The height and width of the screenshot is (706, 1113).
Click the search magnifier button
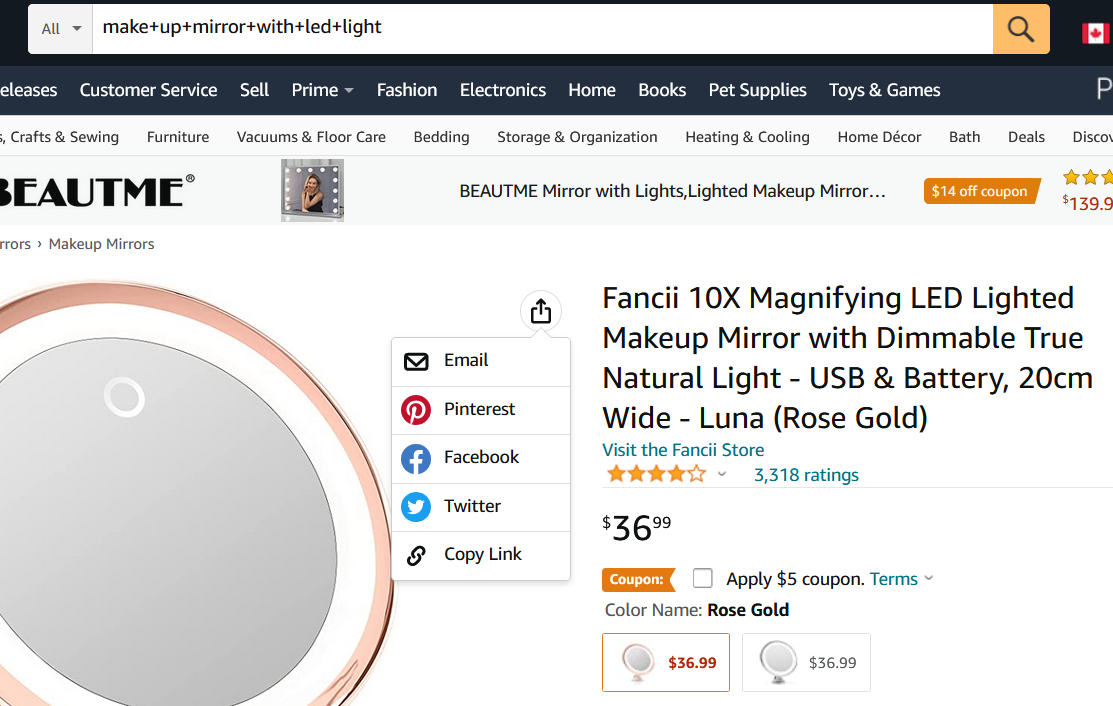(x=1020, y=29)
